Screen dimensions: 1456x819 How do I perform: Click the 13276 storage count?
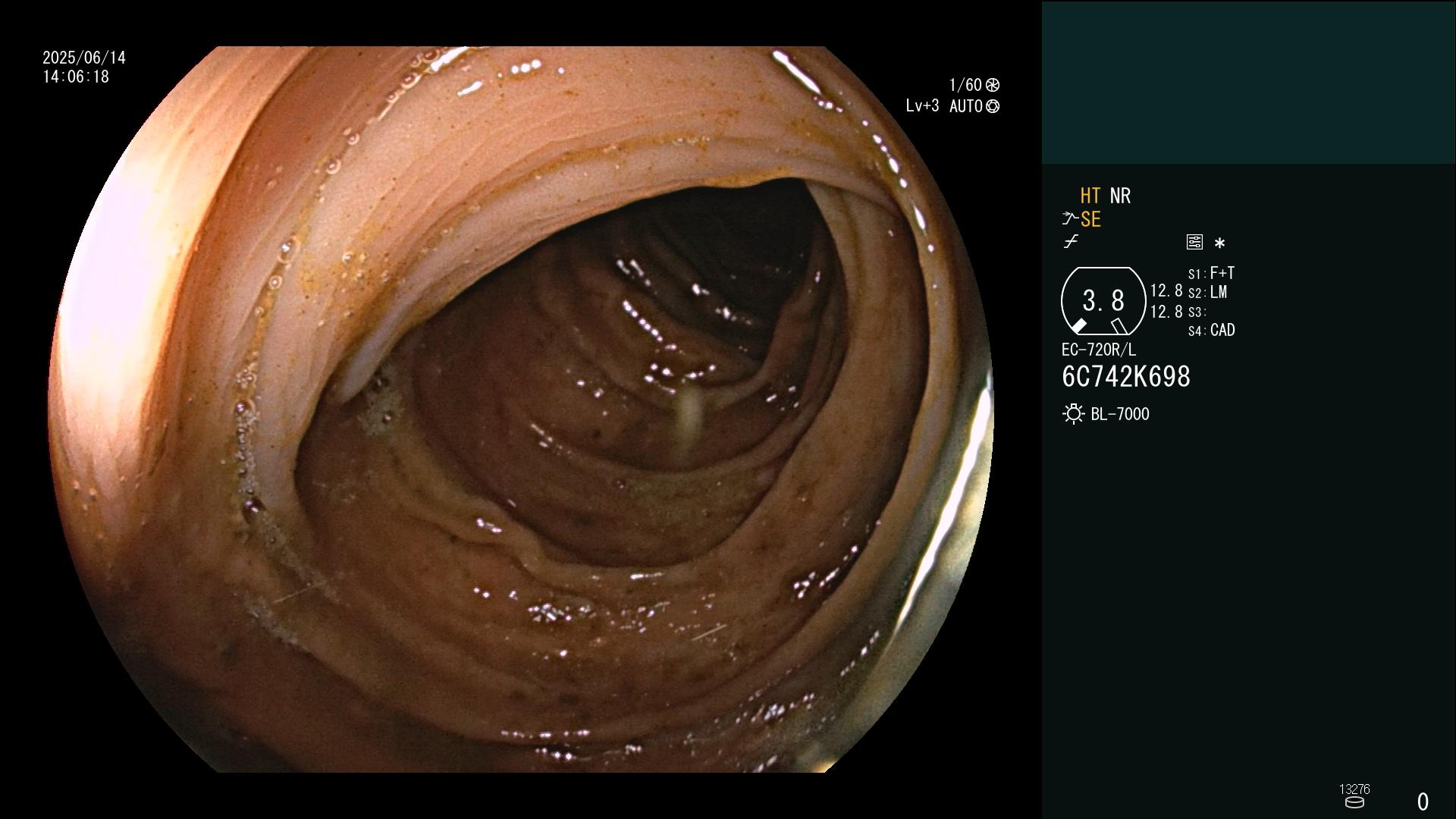(1354, 789)
